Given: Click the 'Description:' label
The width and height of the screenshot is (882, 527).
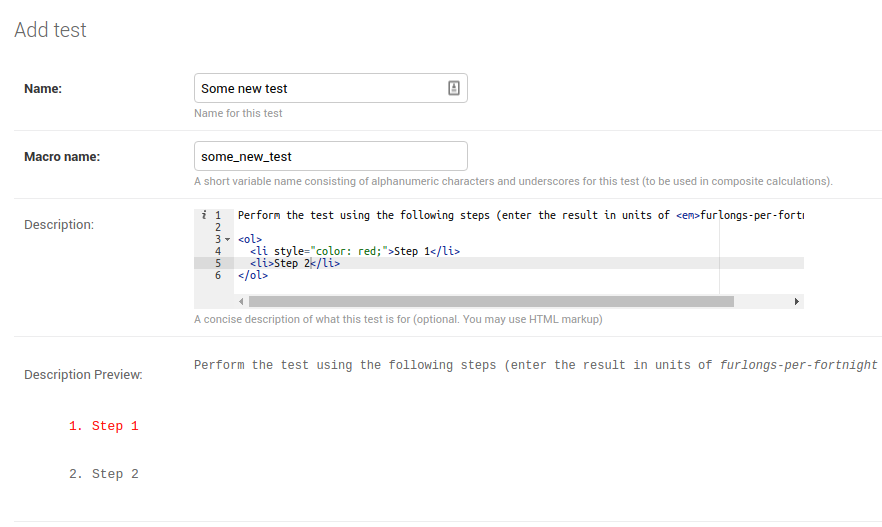Looking at the screenshot, I should 59,225.
